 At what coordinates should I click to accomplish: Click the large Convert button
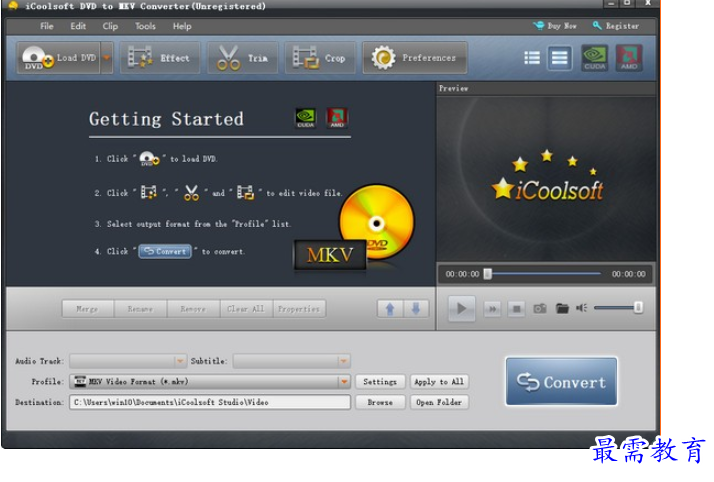(x=561, y=381)
